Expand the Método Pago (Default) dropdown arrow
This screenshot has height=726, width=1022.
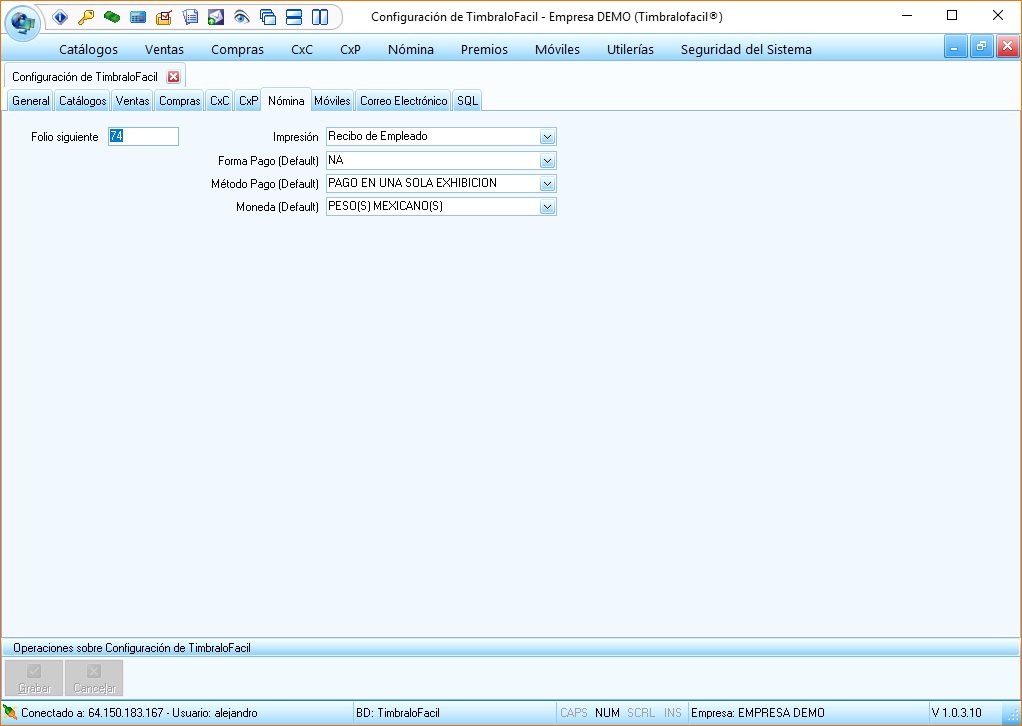[548, 184]
